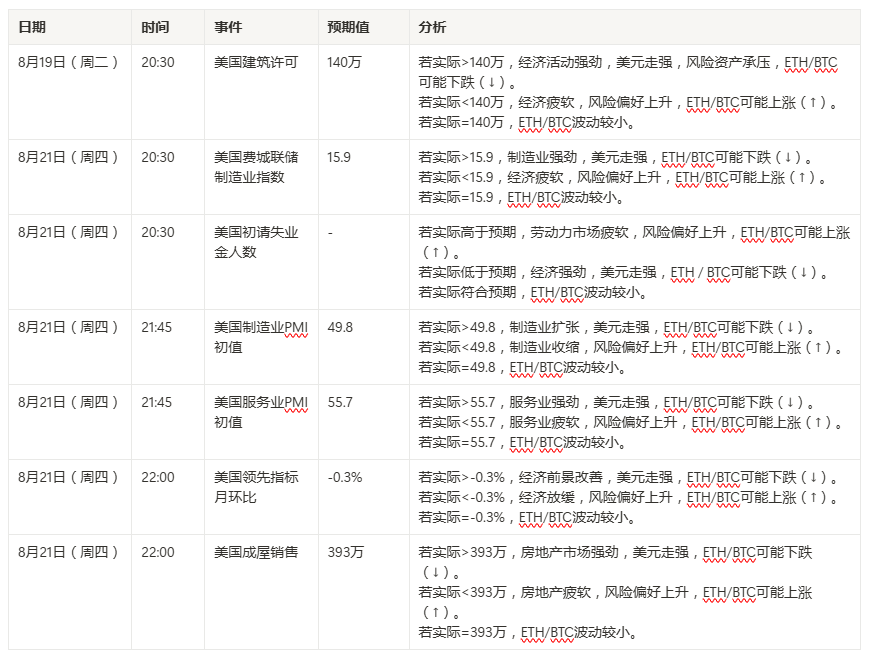Click the 日期 column header
874x656 pixels.
tap(32, 27)
